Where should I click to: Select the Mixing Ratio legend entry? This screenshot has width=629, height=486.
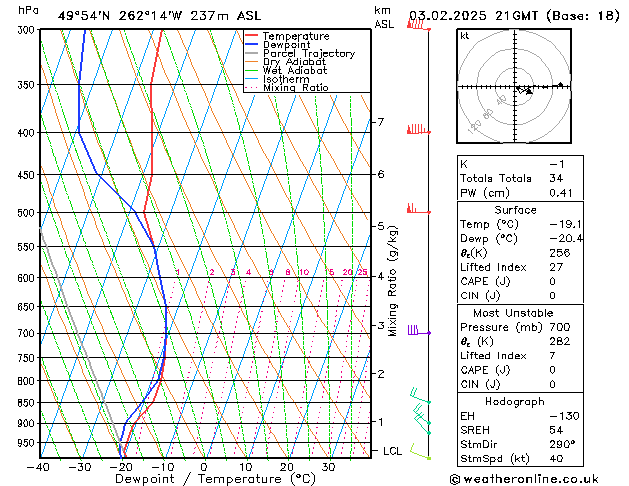tap(295, 88)
